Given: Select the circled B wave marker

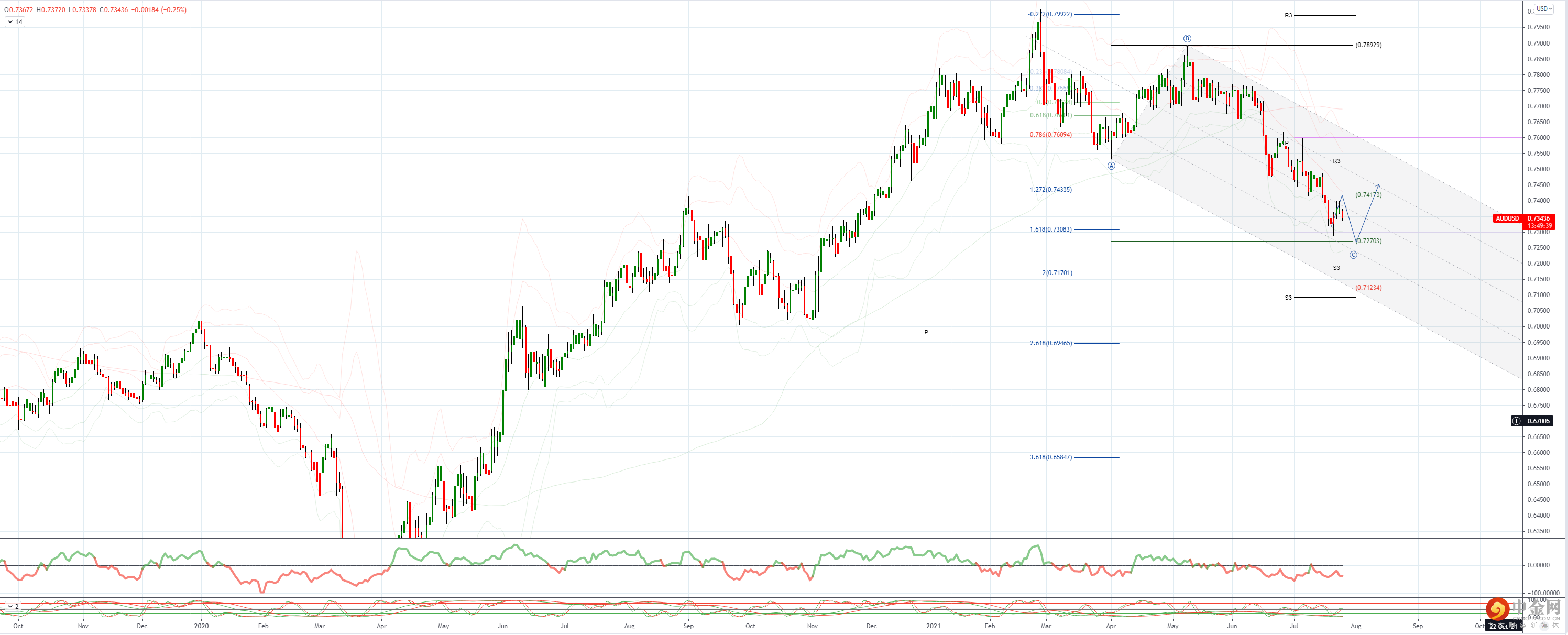Looking at the screenshot, I should tap(1187, 38).
